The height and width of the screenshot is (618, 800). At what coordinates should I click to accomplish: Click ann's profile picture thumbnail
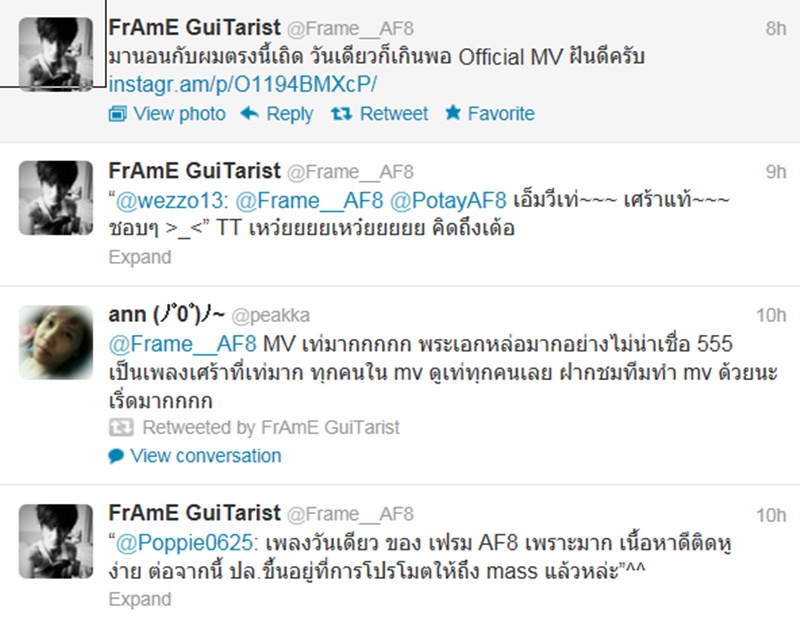pyautogui.click(x=56, y=342)
